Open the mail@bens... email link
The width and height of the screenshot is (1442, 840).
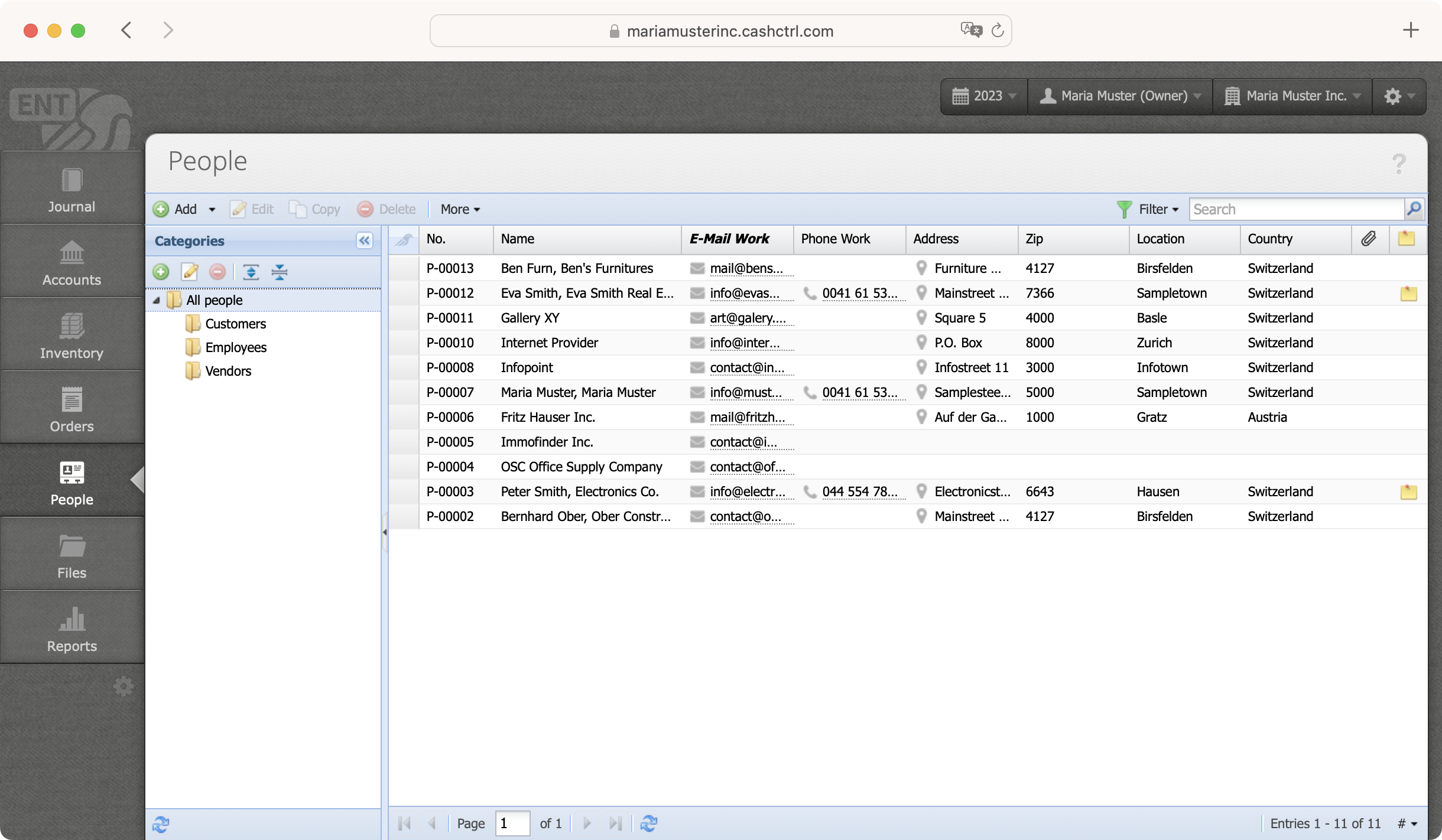tap(746, 268)
